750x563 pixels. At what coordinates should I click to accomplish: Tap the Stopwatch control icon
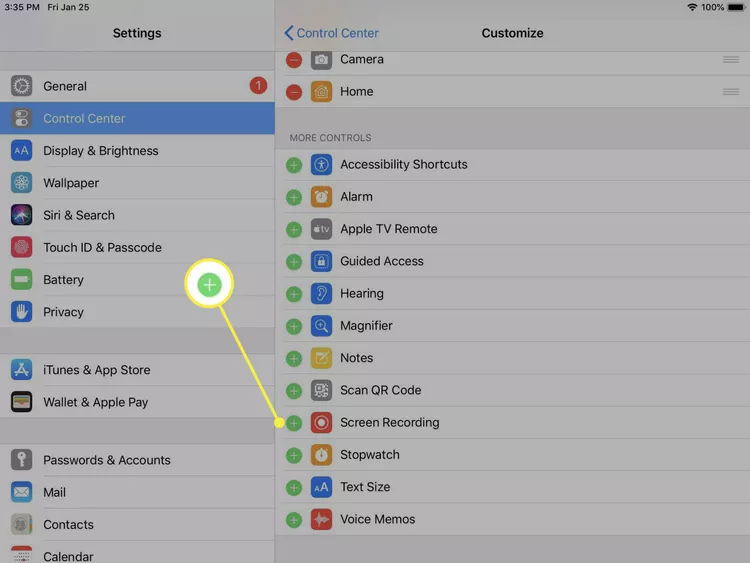tap(321, 455)
